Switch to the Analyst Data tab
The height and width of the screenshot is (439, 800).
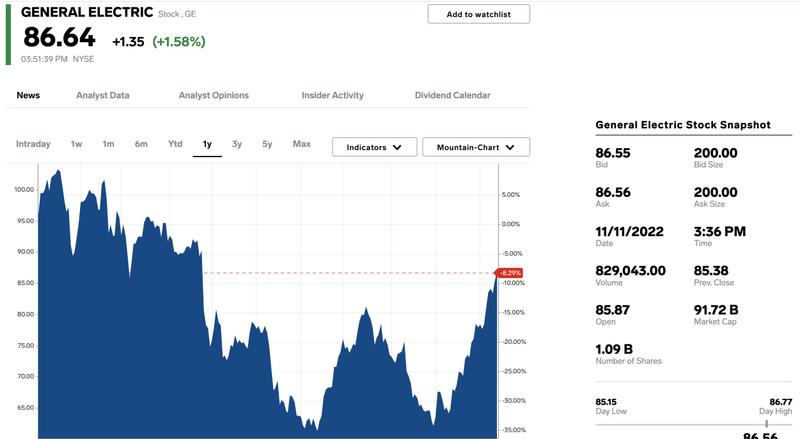(x=103, y=95)
